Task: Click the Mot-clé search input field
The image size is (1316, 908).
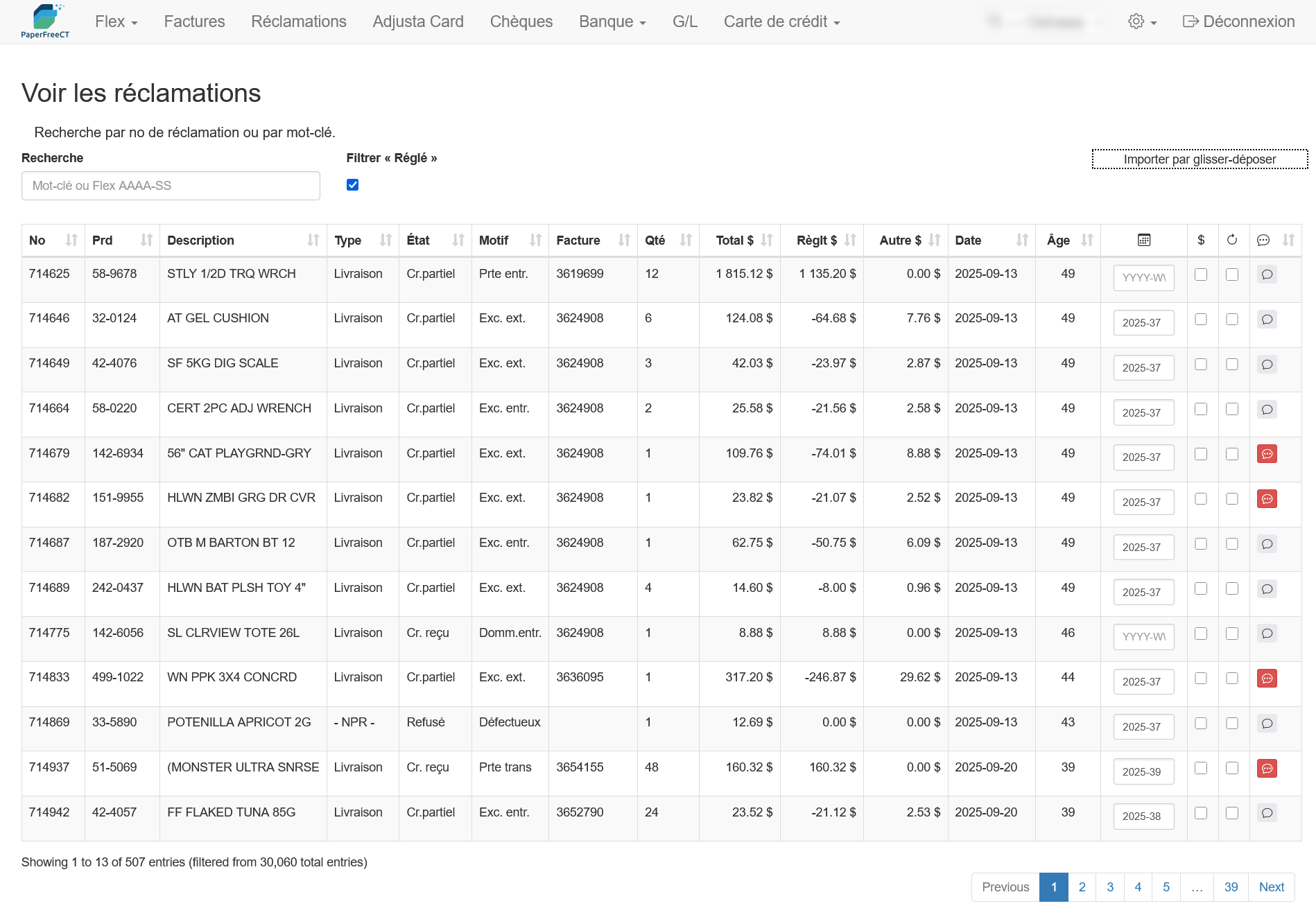Action: [171, 186]
